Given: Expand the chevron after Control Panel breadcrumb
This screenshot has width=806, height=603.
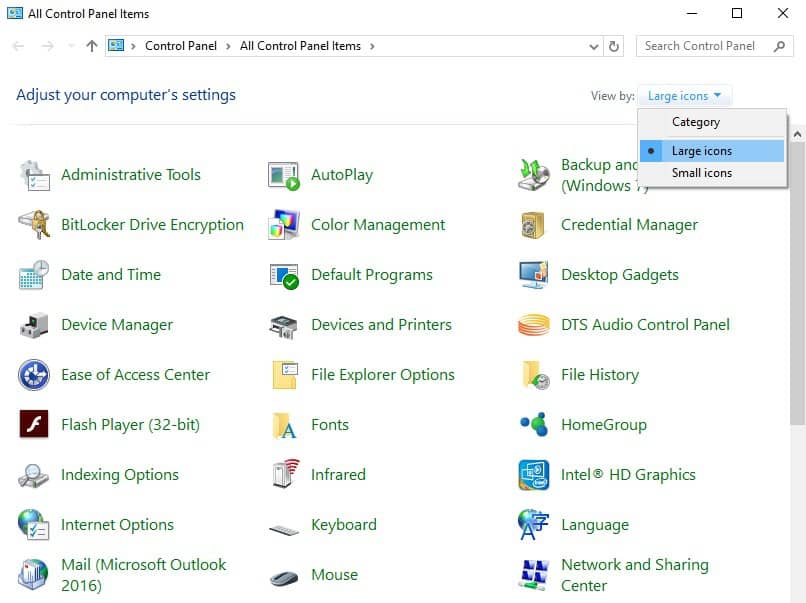Looking at the screenshot, I should coord(230,46).
